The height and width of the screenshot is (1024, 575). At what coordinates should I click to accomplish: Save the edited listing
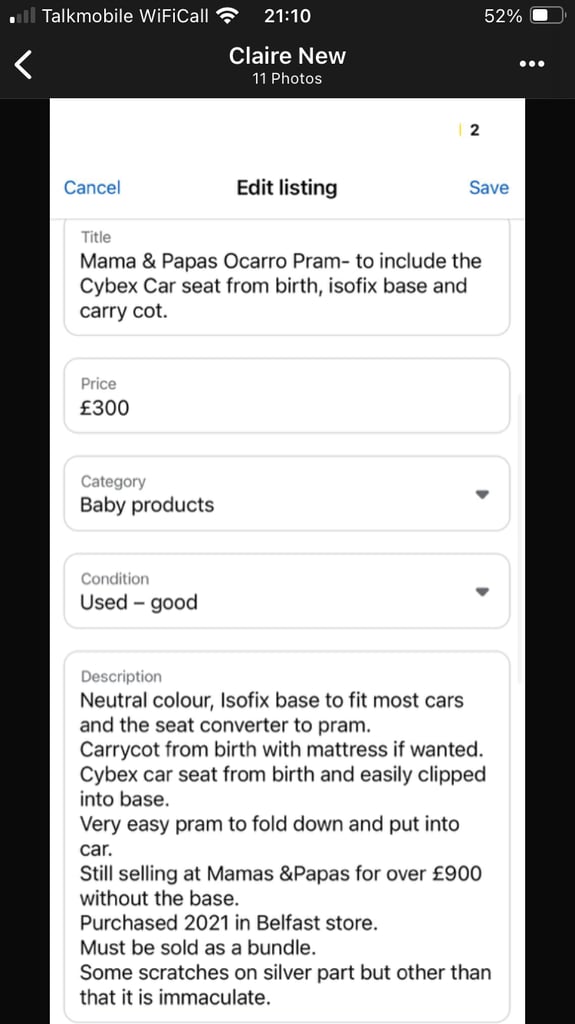489,187
